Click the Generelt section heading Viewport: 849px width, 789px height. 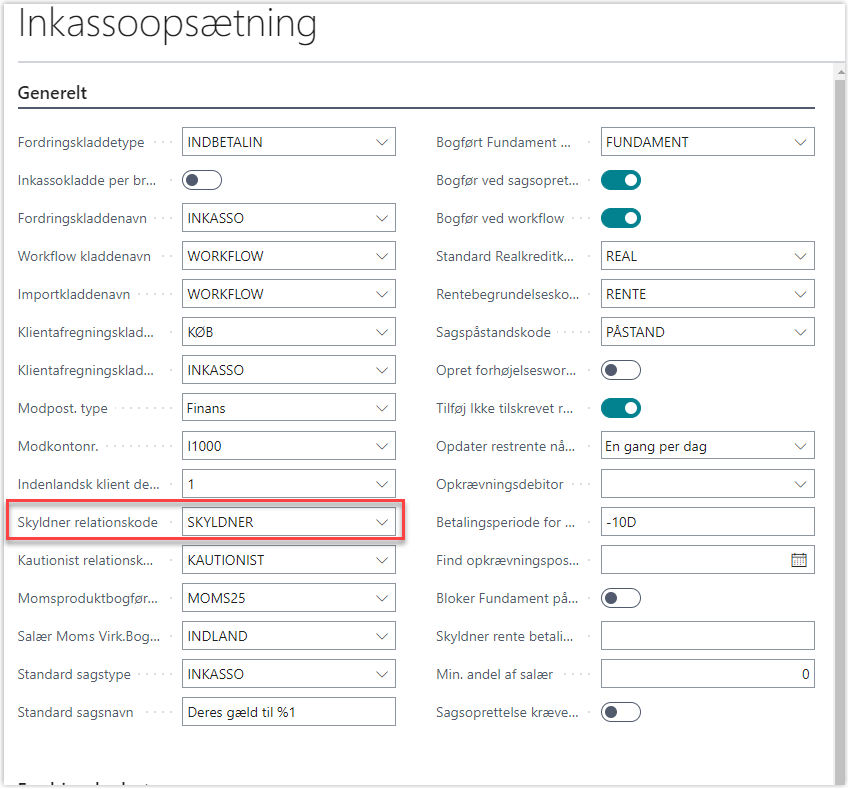[x=52, y=93]
